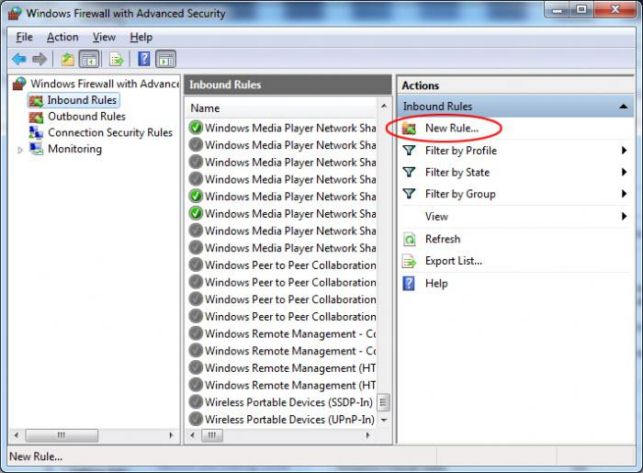
Task: Click the rules list vertical scrollbar thumb
Action: [x=383, y=402]
